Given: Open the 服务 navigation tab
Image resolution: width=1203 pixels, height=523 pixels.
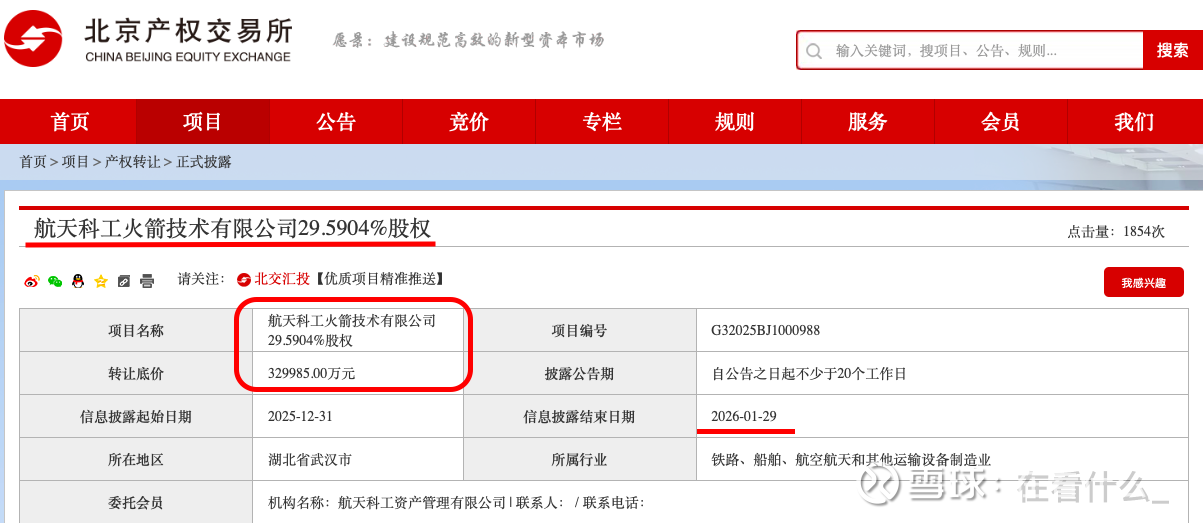Looking at the screenshot, I should pyautogui.click(x=868, y=122).
